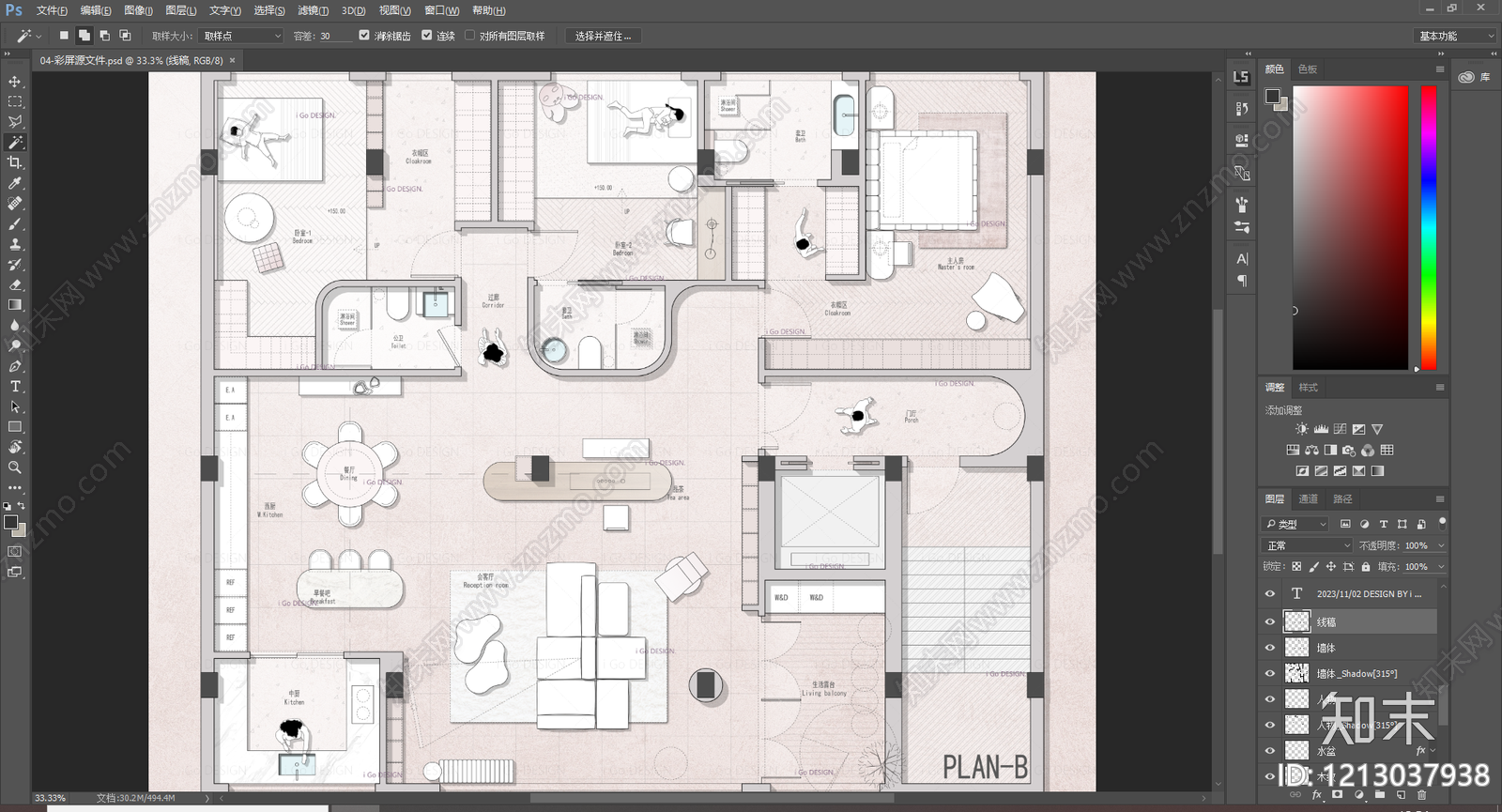Screen dimensions: 1502x812
Task: Click the 选择并遮住 button
Action: [x=603, y=36]
